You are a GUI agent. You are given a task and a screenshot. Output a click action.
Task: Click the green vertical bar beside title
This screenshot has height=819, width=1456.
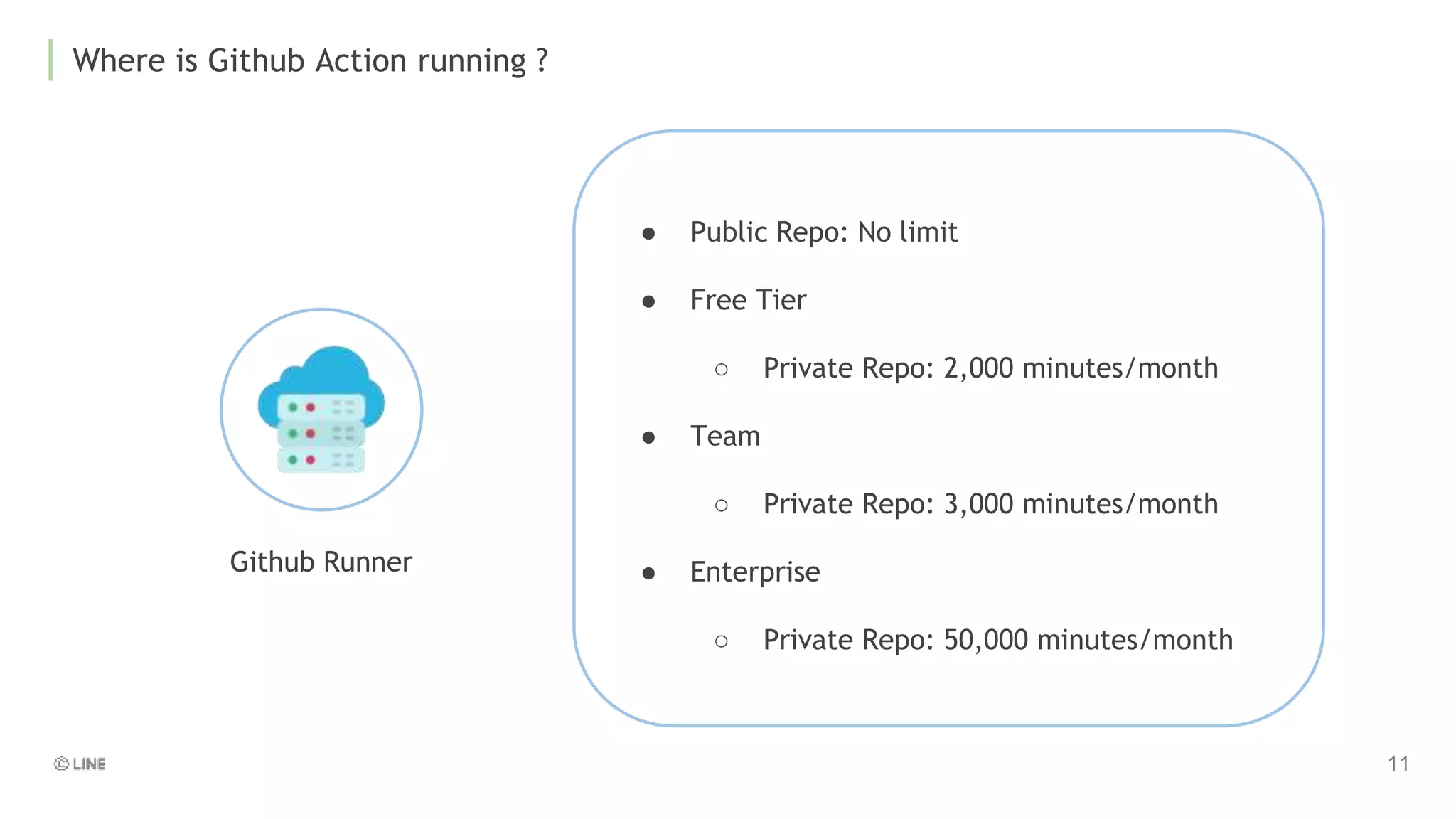tap(50, 60)
